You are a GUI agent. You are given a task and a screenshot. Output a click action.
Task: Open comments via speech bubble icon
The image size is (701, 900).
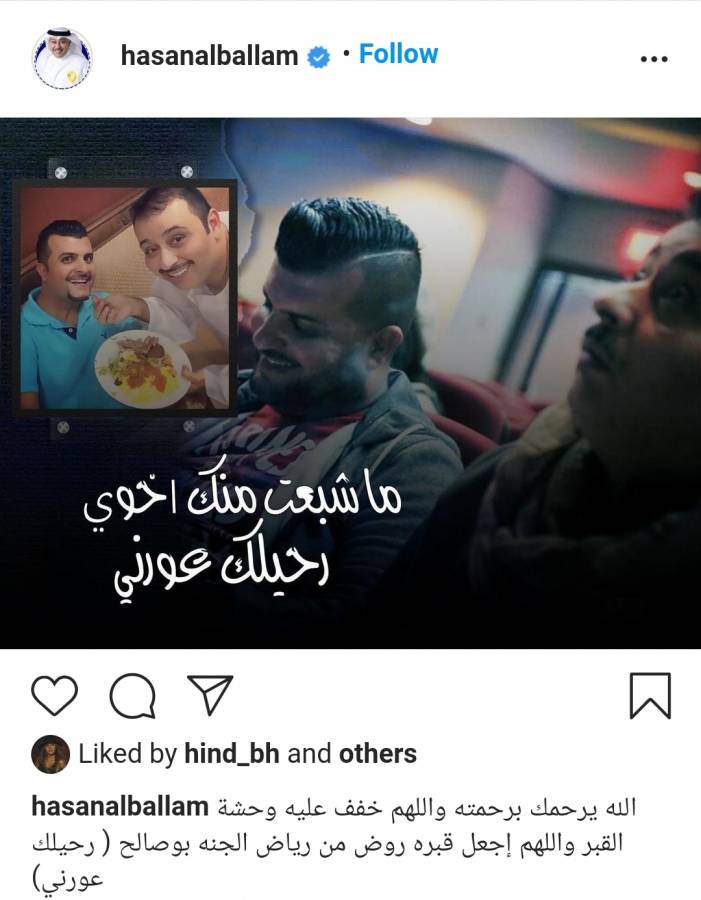133,696
